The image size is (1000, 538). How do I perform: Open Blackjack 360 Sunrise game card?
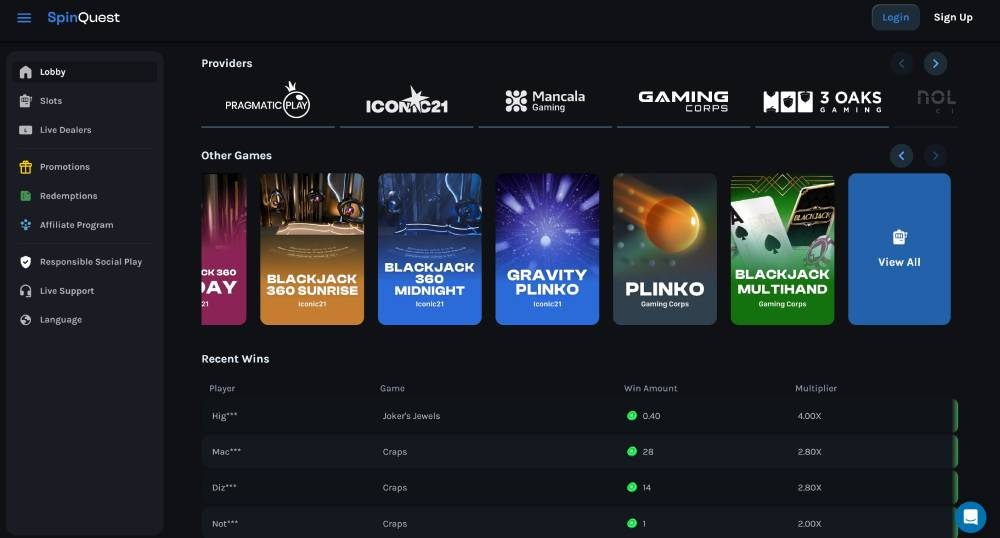(312, 249)
